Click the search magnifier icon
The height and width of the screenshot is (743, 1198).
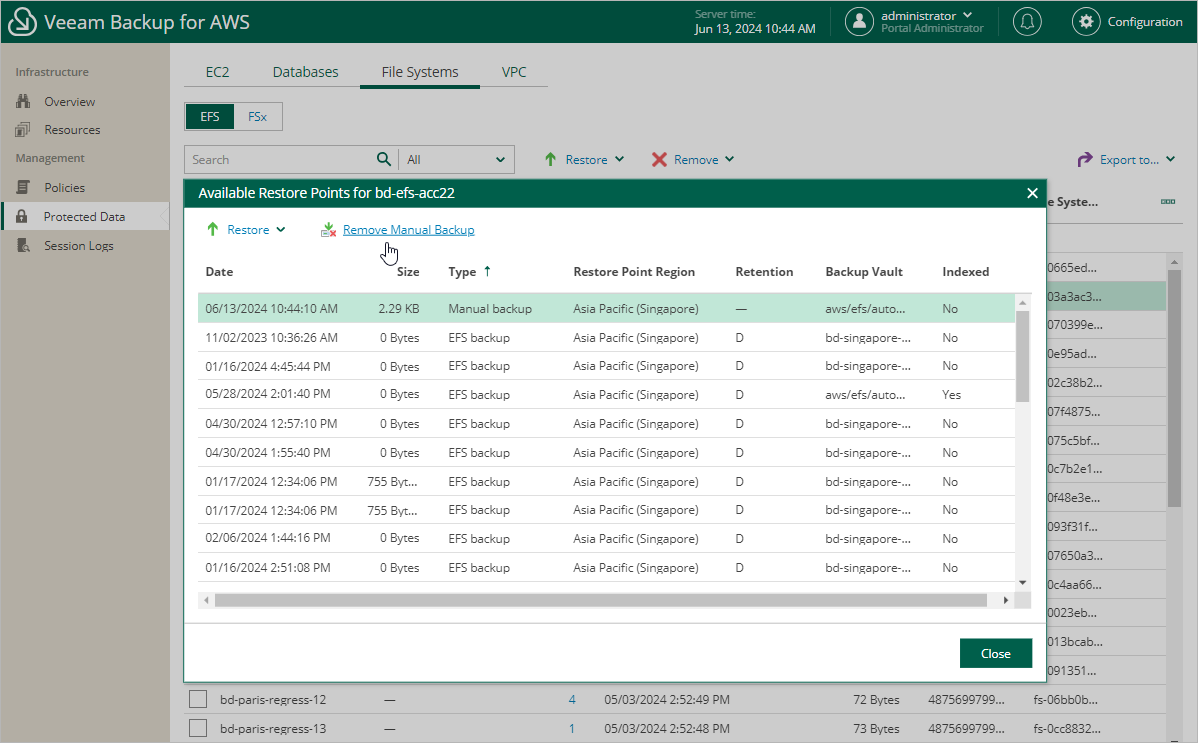tap(384, 159)
